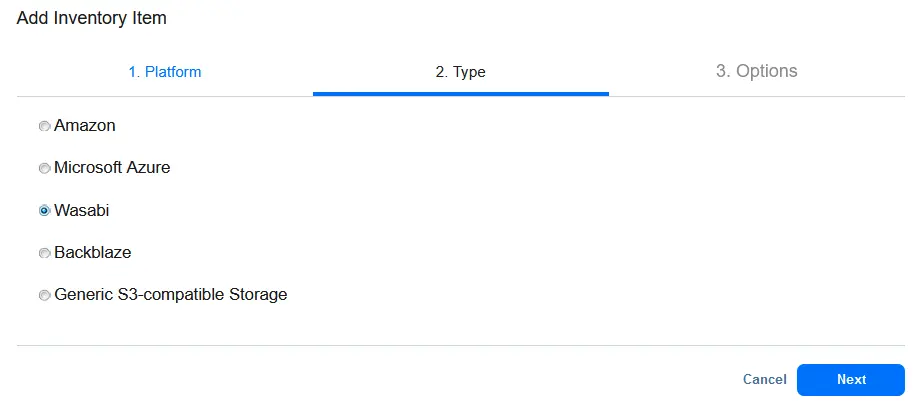Click the number 2 in Type tab

(439, 72)
